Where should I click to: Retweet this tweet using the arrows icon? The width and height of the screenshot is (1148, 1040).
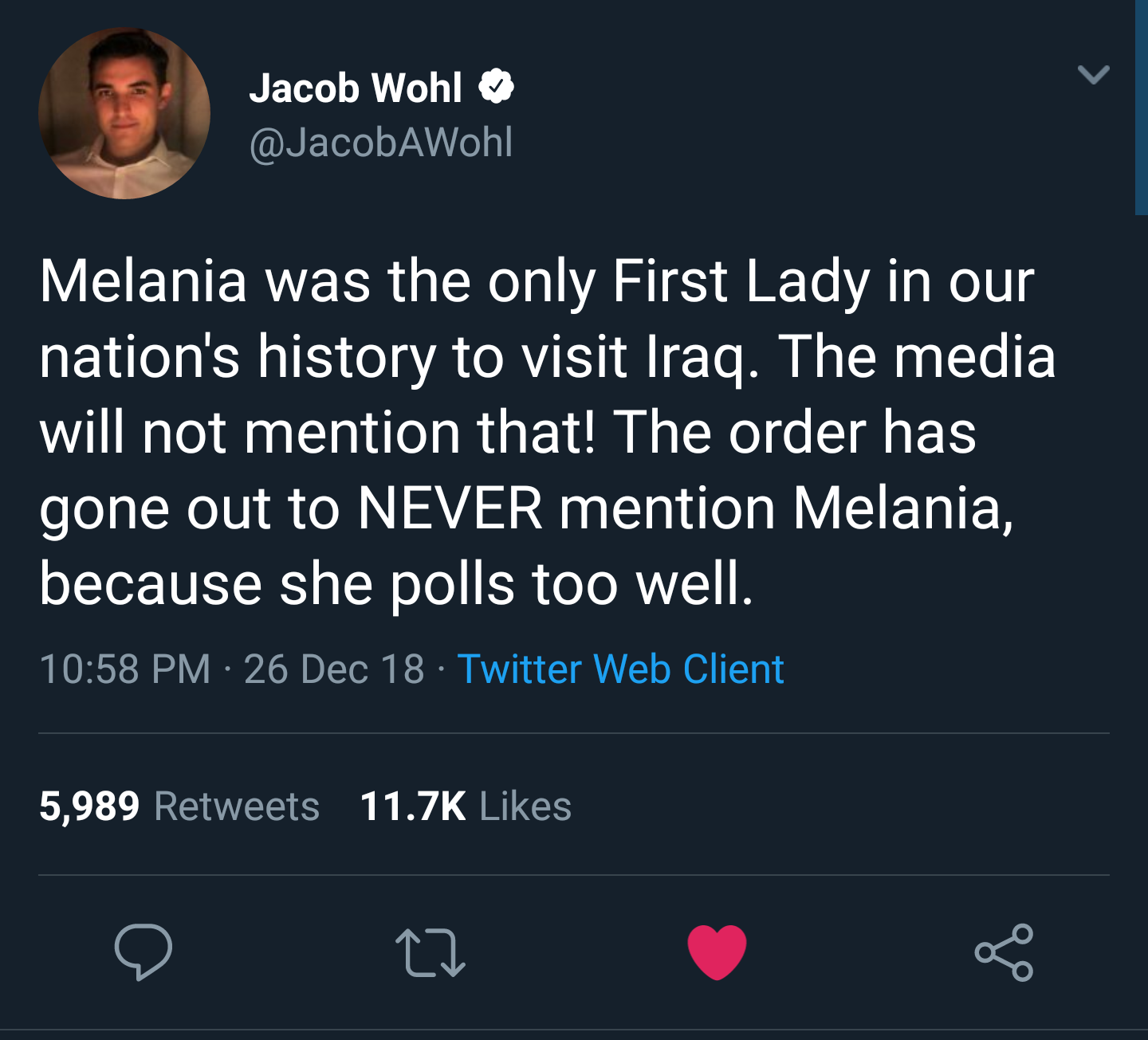(x=431, y=952)
